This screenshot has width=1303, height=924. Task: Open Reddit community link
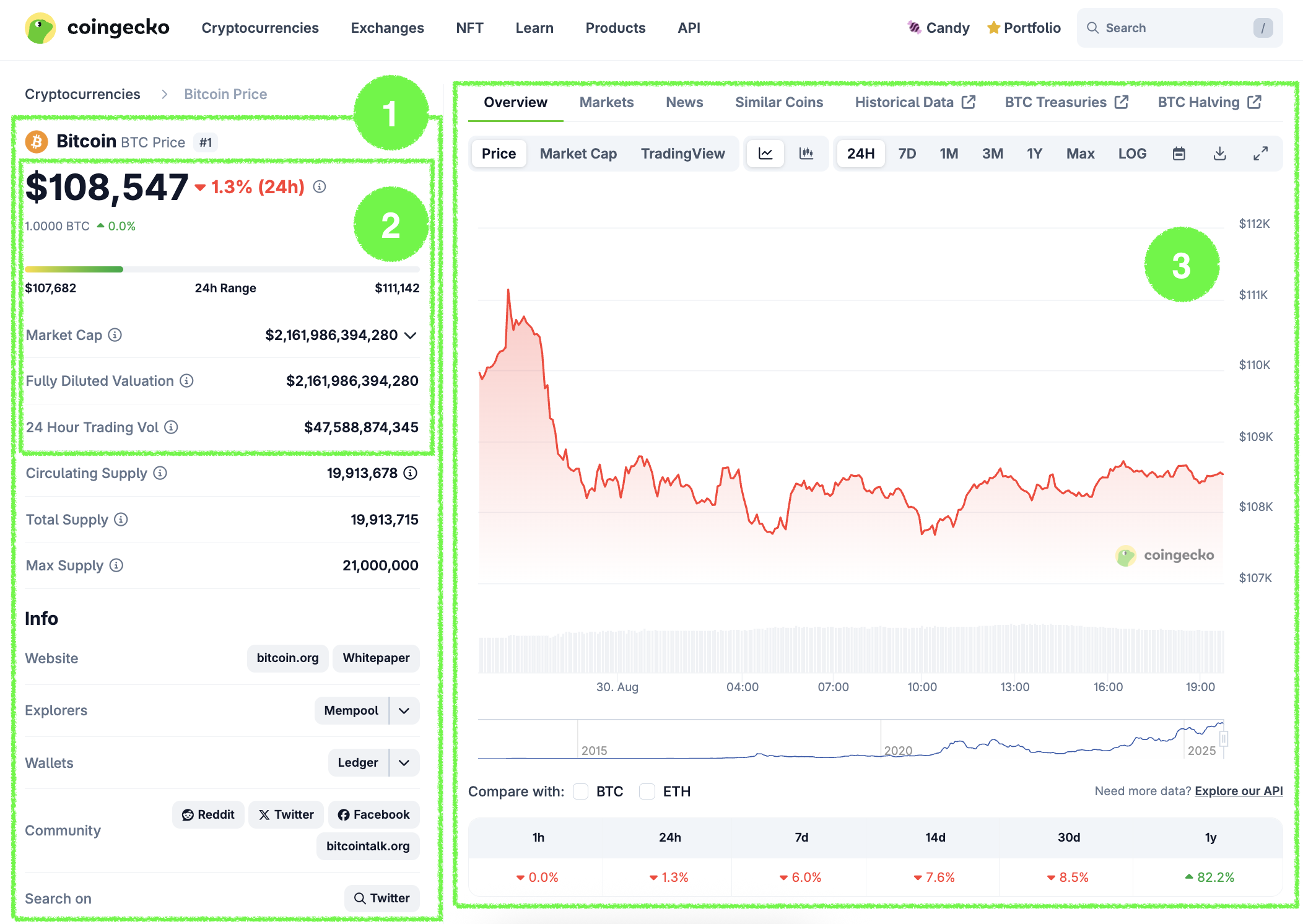[209, 814]
